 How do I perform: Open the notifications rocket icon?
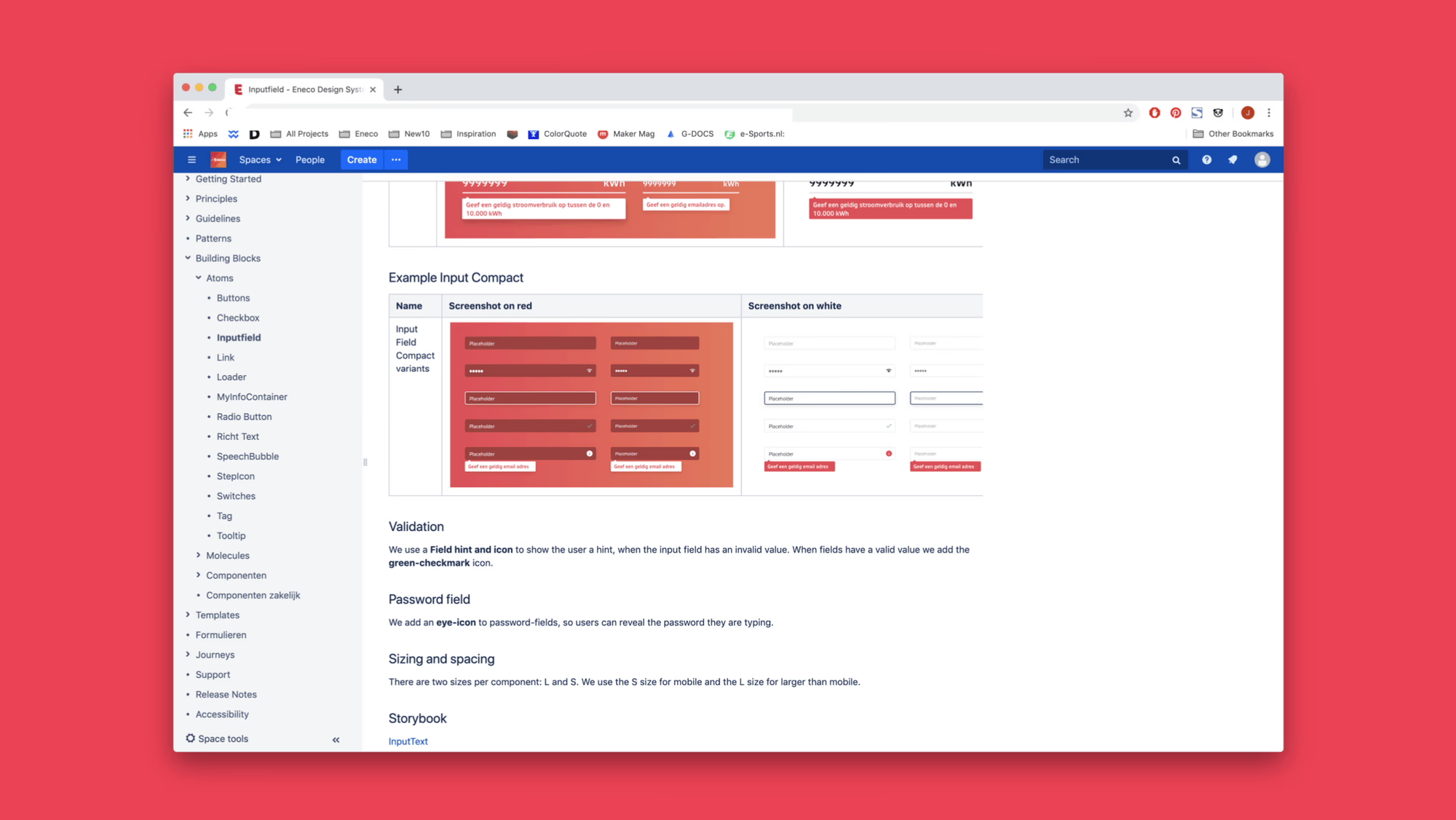coord(1233,159)
